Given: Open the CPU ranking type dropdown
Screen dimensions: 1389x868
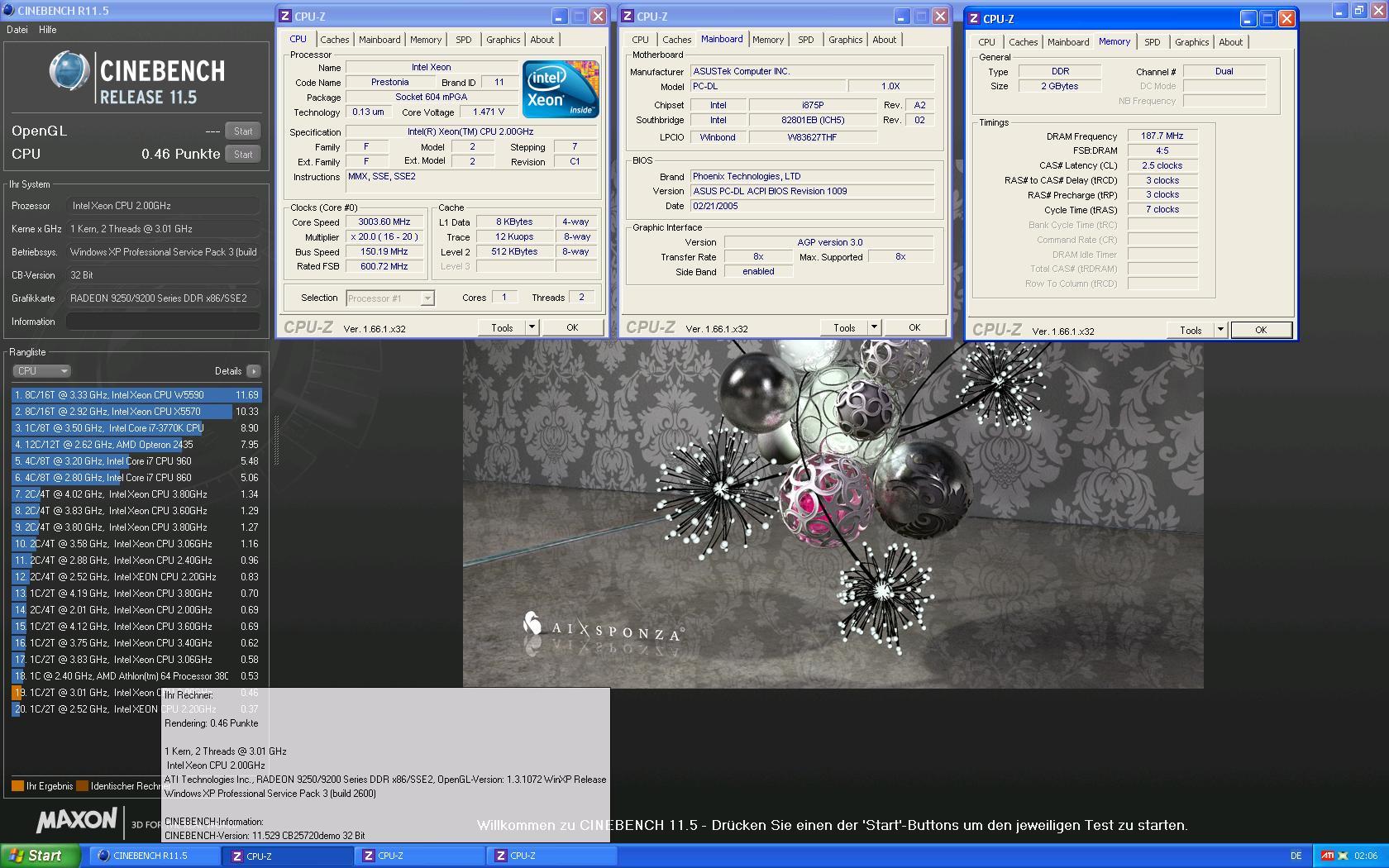Looking at the screenshot, I should click(41, 371).
